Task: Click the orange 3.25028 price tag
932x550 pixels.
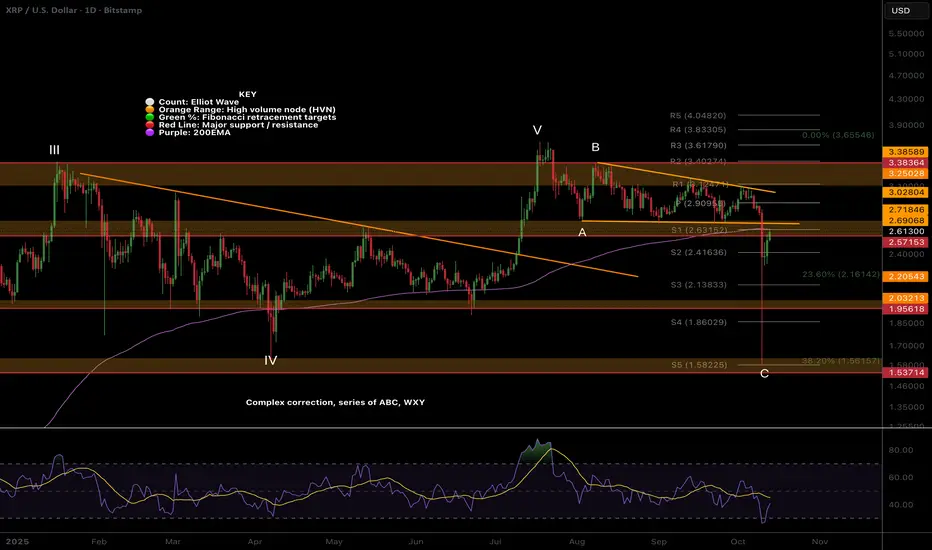Action: (x=906, y=174)
